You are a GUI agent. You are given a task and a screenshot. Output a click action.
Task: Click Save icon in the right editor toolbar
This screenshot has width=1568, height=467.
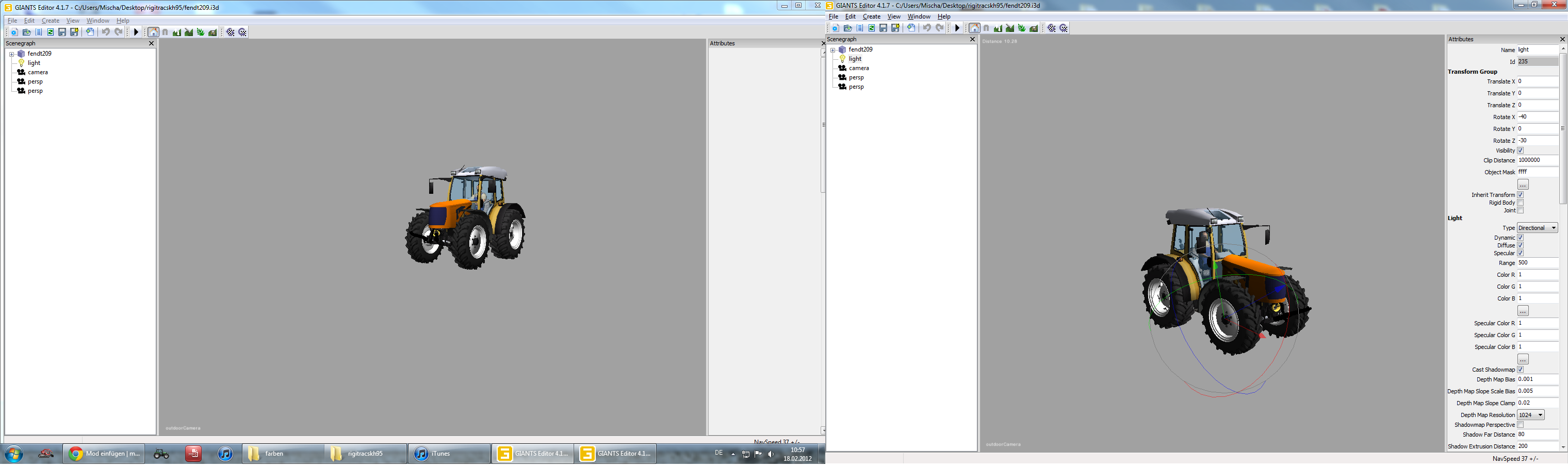click(883, 28)
